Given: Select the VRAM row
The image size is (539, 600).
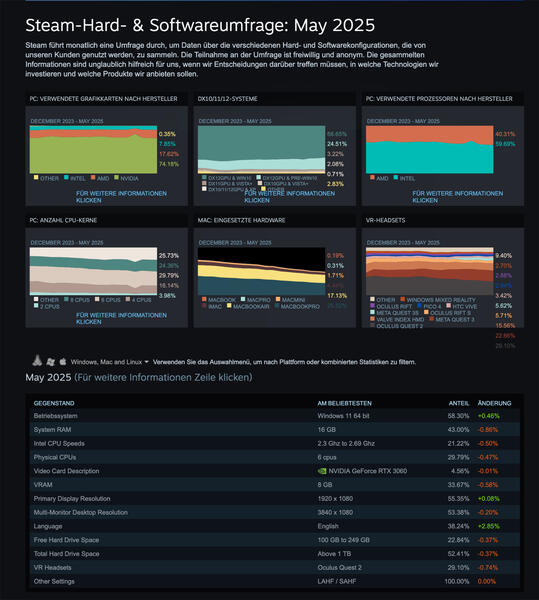Looking at the screenshot, I should 275,485.
